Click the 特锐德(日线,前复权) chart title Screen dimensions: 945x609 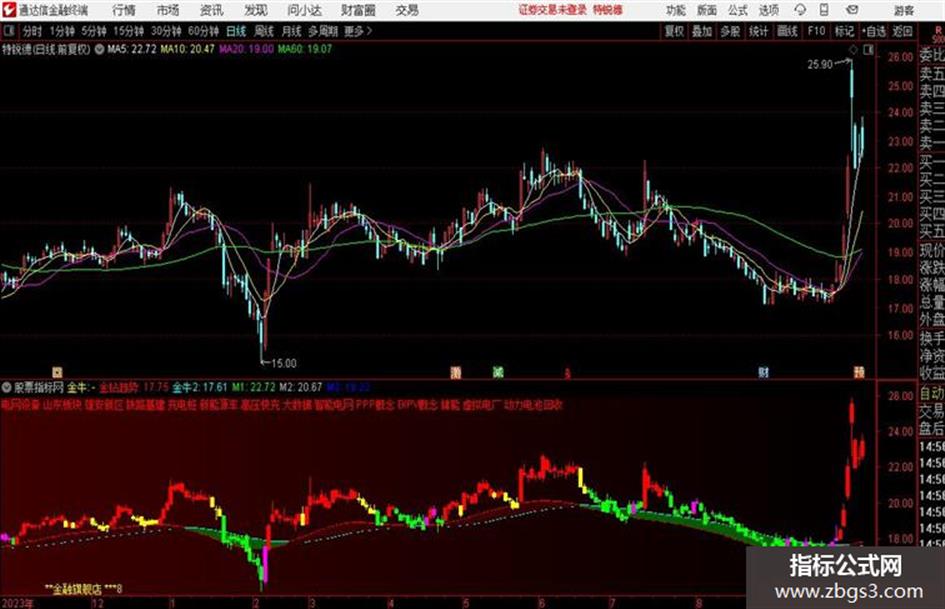pyautogui.click(x=46, y=49)
